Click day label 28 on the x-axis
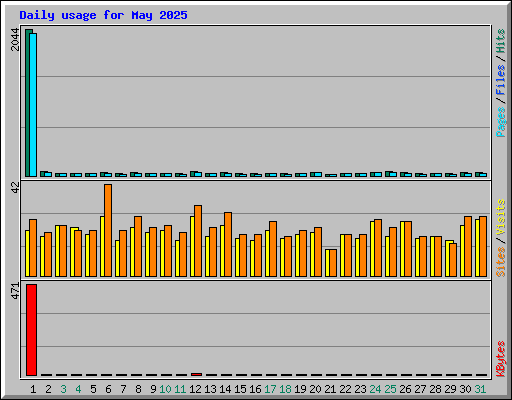Viewport: 512px width, 400px height. [x=435, y=389]
